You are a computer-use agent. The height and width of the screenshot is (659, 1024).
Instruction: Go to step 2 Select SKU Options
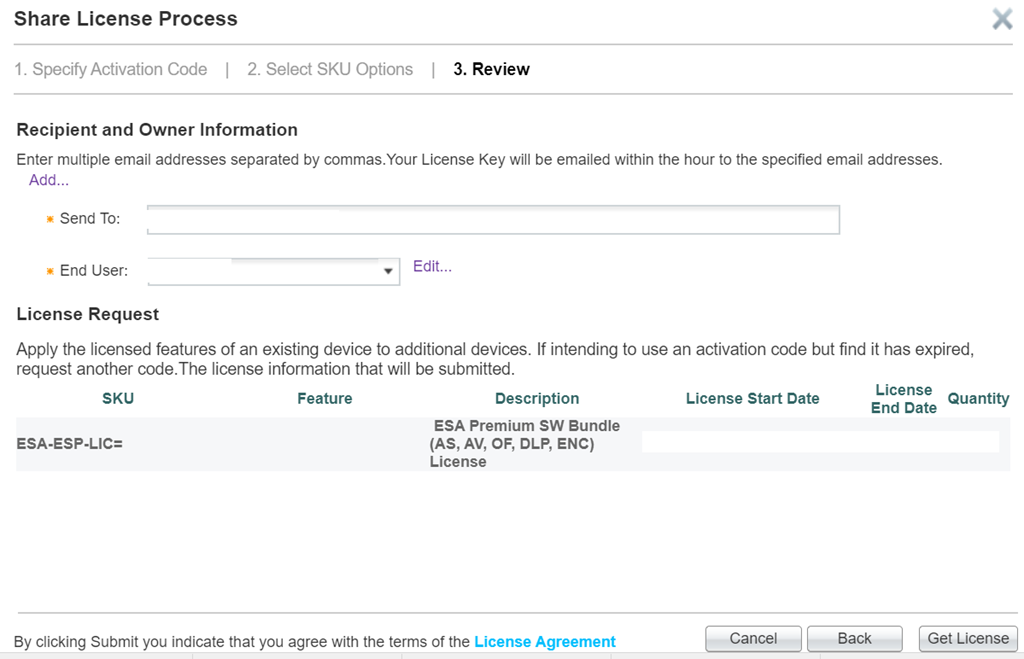click(x=330, y=69)
